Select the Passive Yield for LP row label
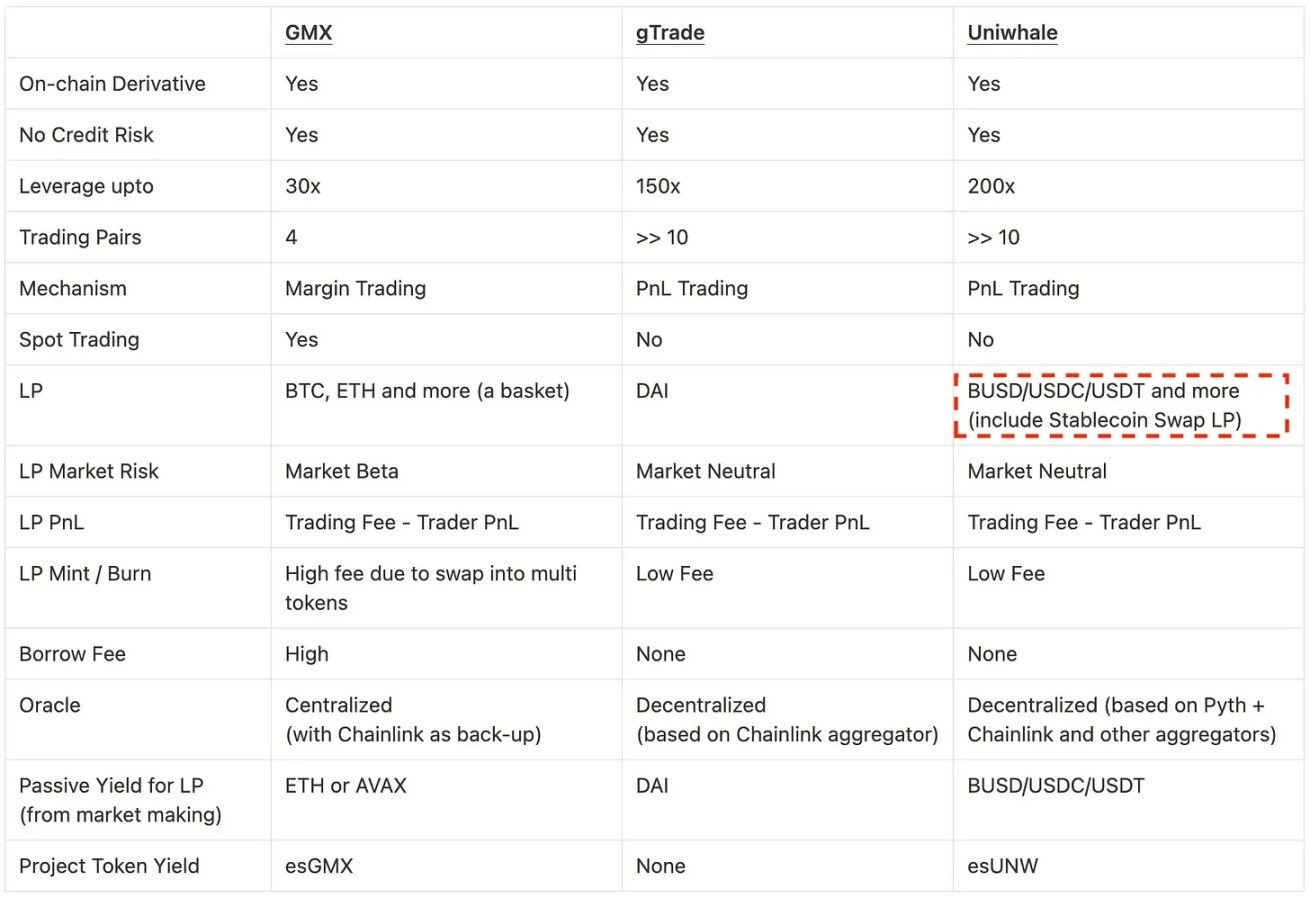The width and height of the screenshot is (1310, 898). click(120, 800)
